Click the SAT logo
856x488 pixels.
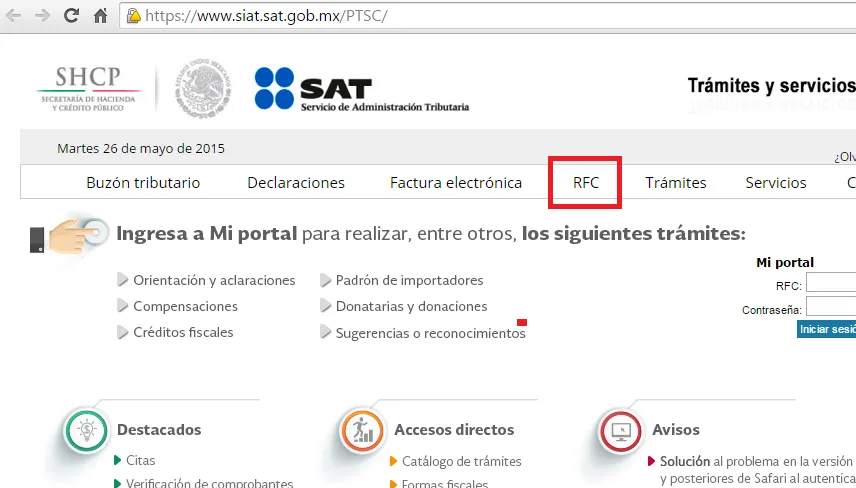click(x=361, y=89)
